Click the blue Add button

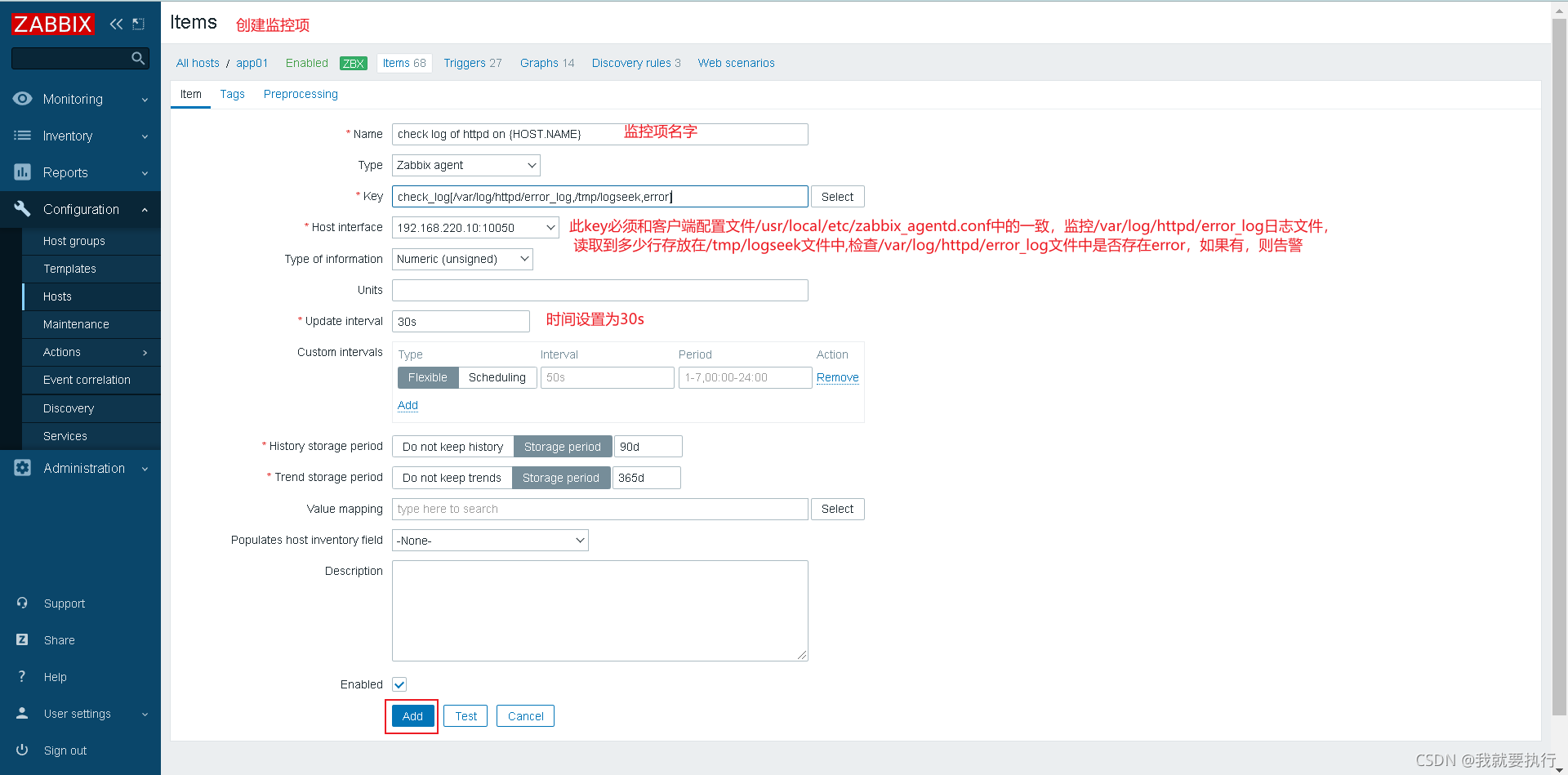tap(412, 716)
